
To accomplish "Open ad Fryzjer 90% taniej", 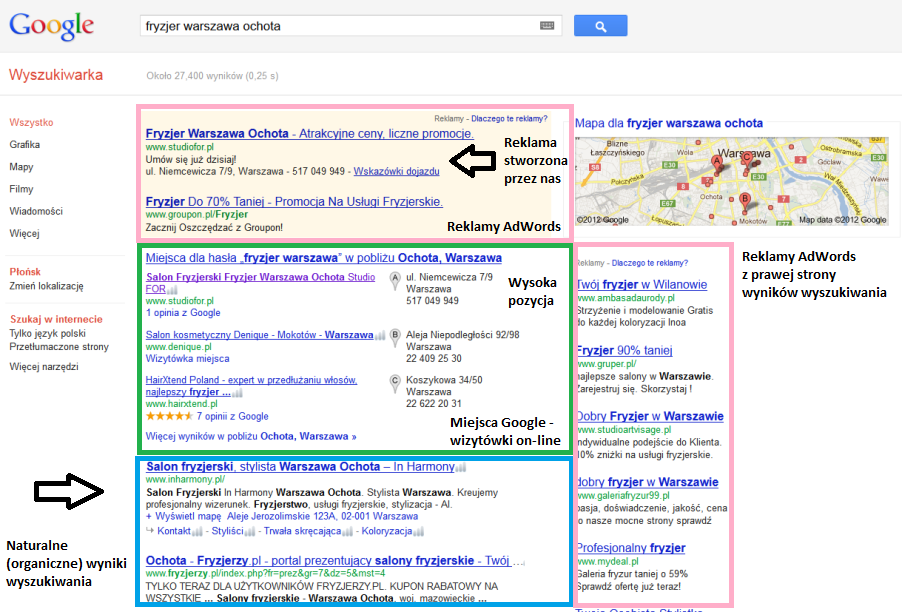I will pyautogui.click(x=625, y=350).
